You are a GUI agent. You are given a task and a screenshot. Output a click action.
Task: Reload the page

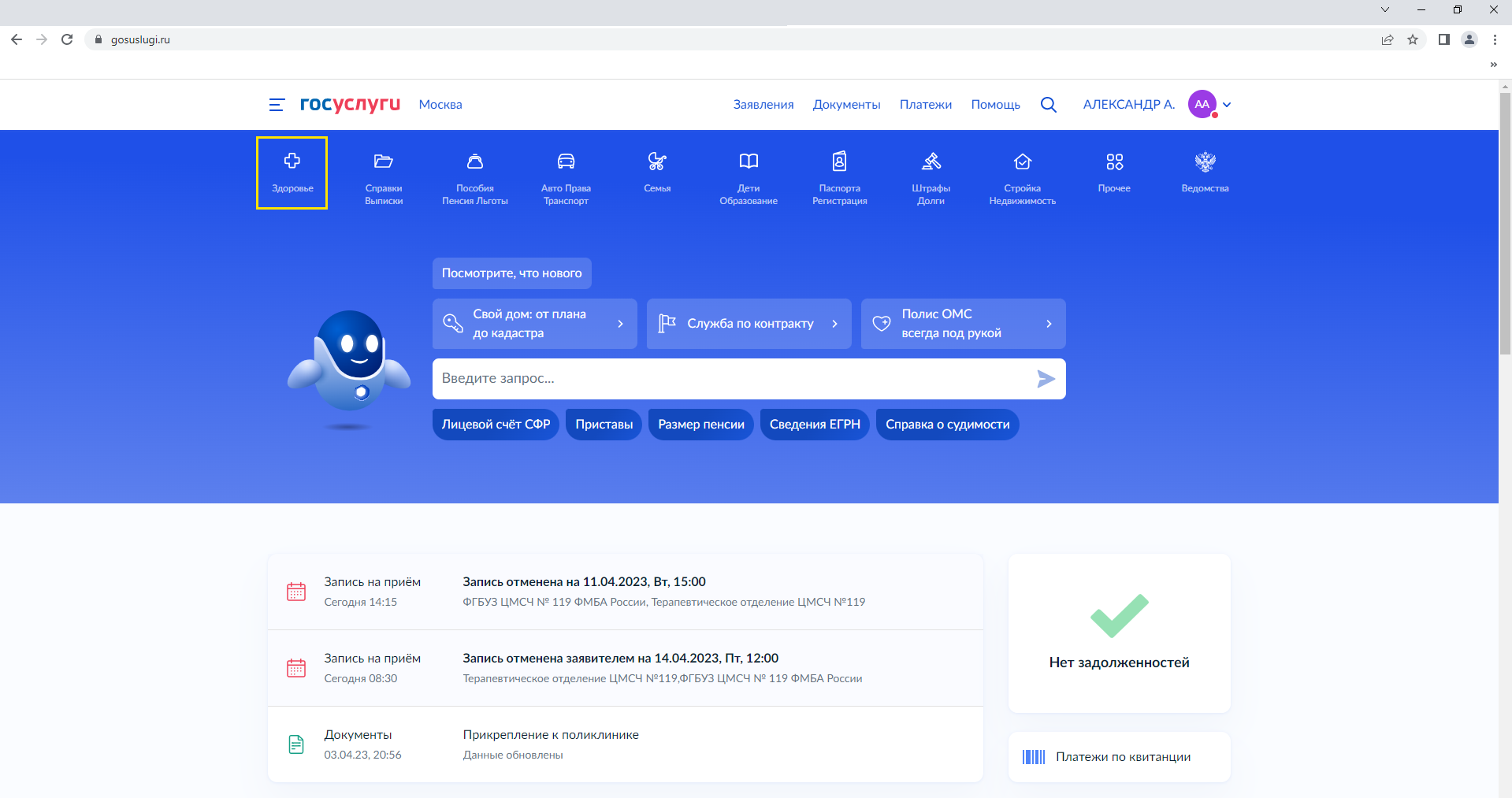pyautogui.click(x=67, y=39)
